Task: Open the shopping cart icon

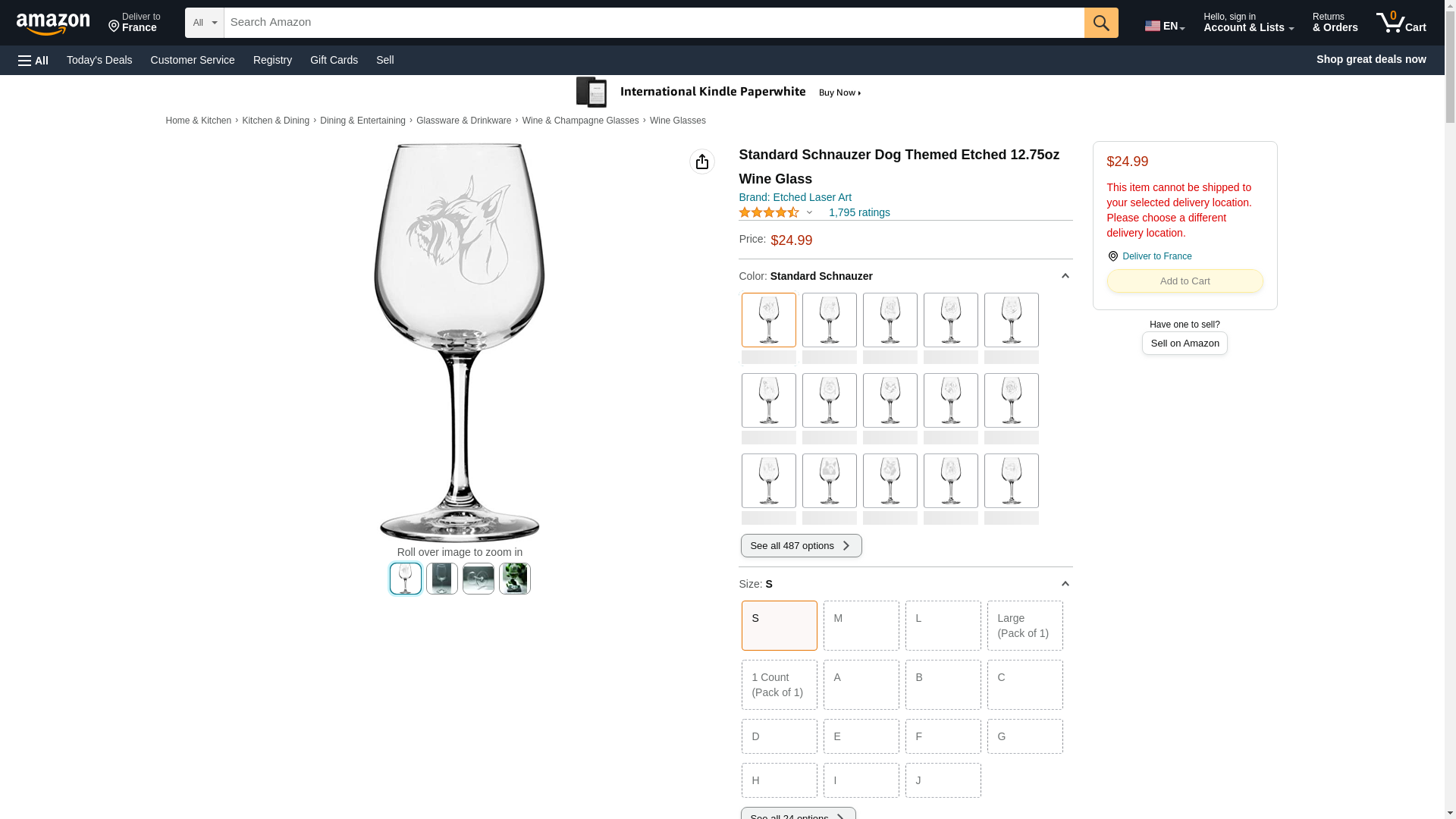Action: click(1401, 22)
